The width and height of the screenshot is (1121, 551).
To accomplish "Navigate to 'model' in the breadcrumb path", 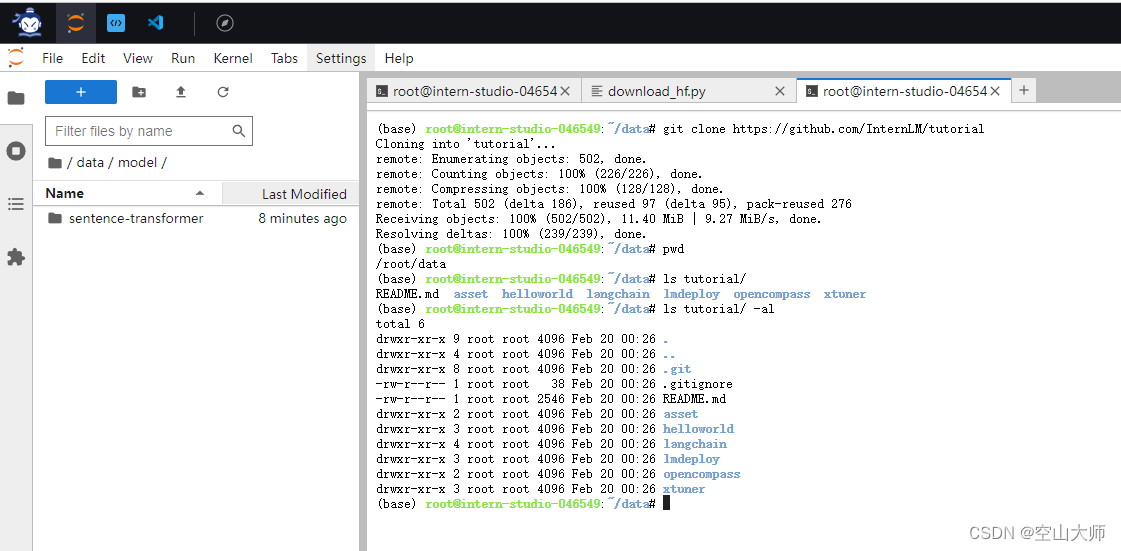I will (137, 162).
